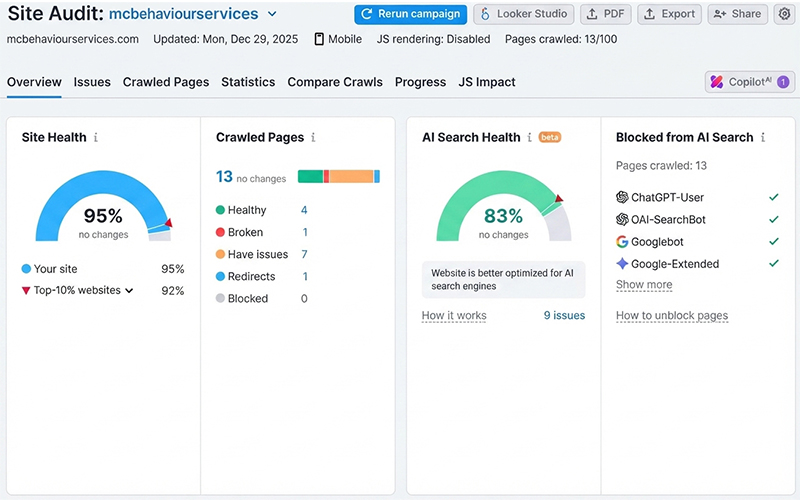Click the ChatGPT-User checkmark
The image size is (800, 500).
(773, 197)
